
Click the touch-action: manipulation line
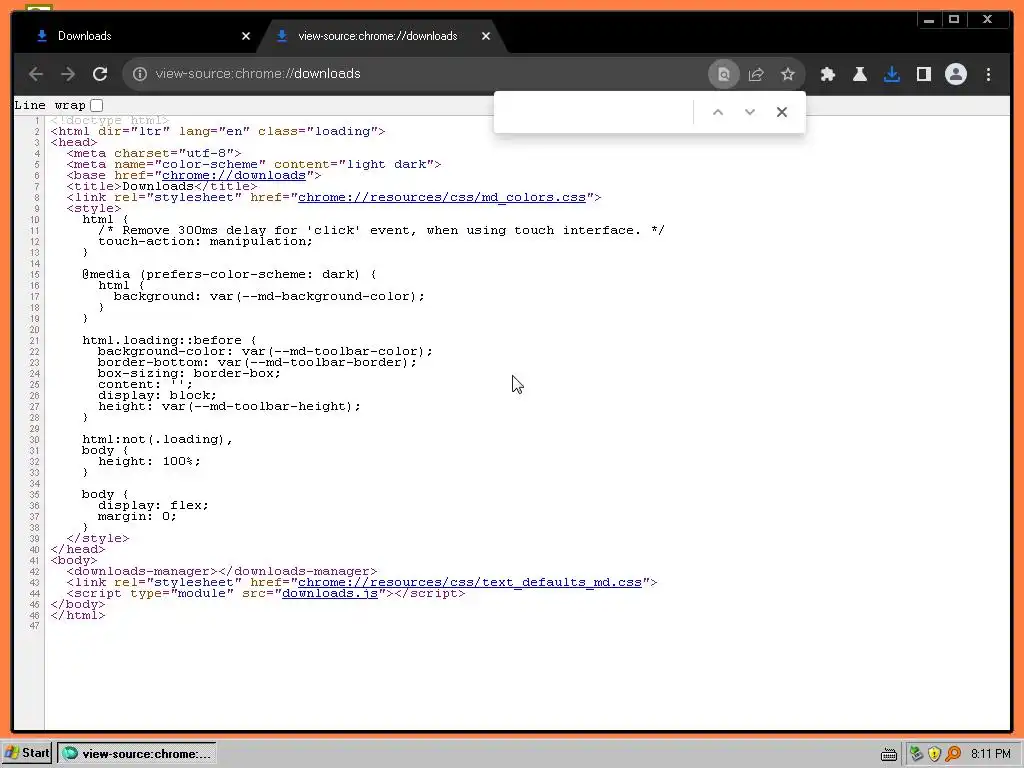[206, 241]
